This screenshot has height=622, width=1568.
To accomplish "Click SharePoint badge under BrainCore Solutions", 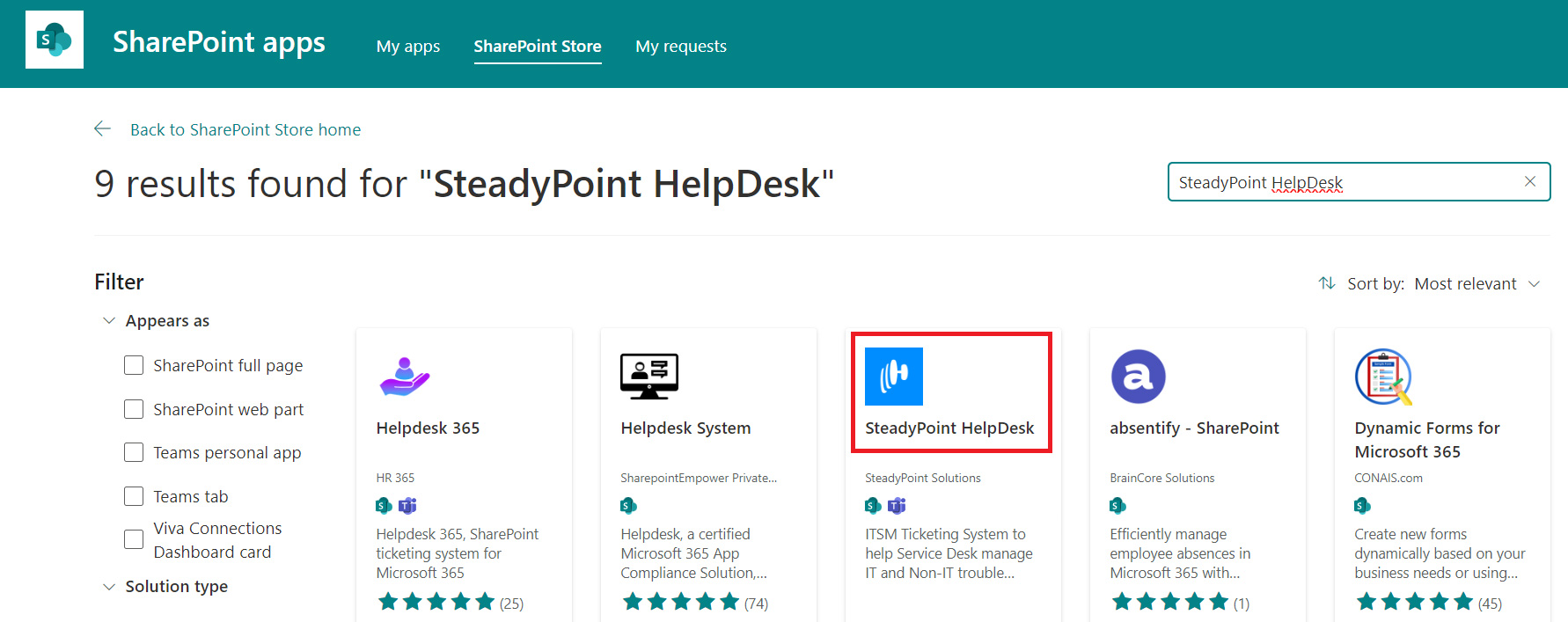I will 1117,505.
